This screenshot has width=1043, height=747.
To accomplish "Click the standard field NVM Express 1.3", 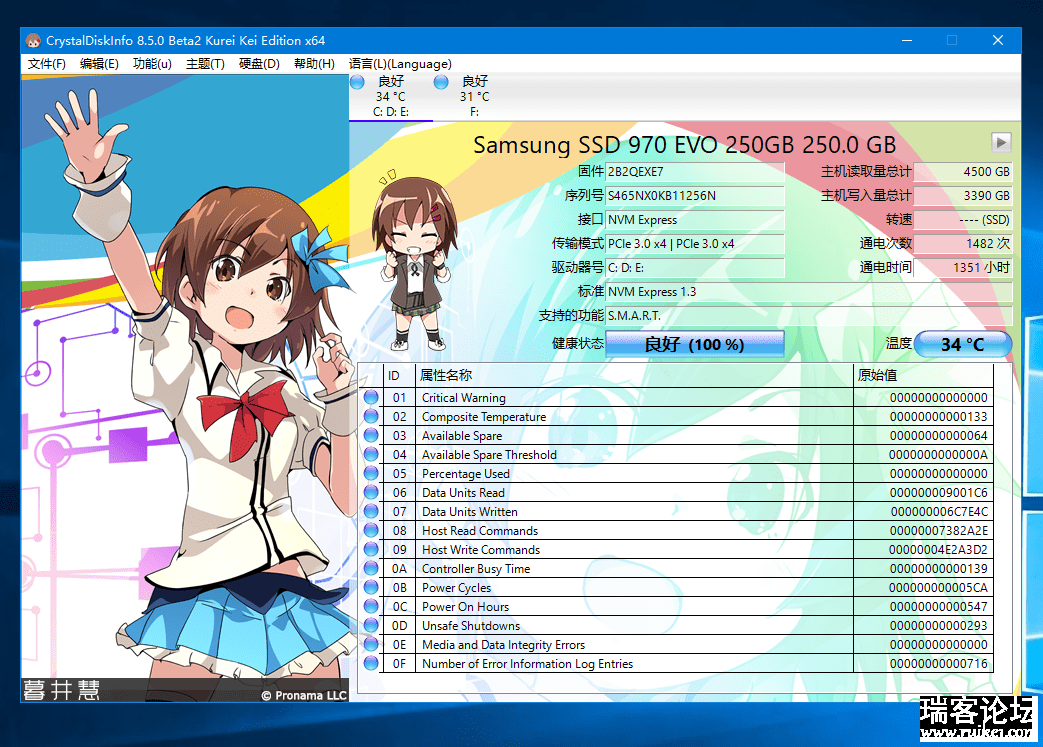I will (809, 291).
